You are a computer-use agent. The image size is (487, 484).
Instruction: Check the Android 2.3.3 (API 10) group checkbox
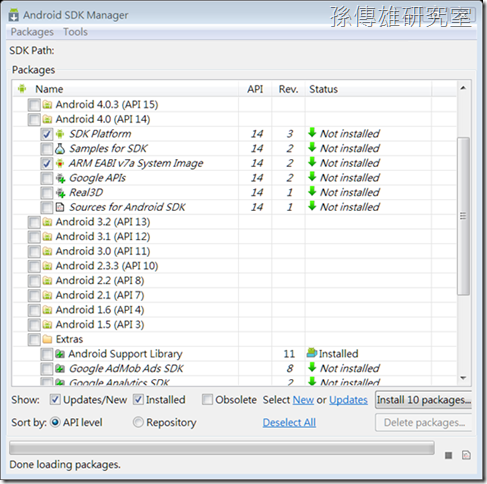(34, 266)
